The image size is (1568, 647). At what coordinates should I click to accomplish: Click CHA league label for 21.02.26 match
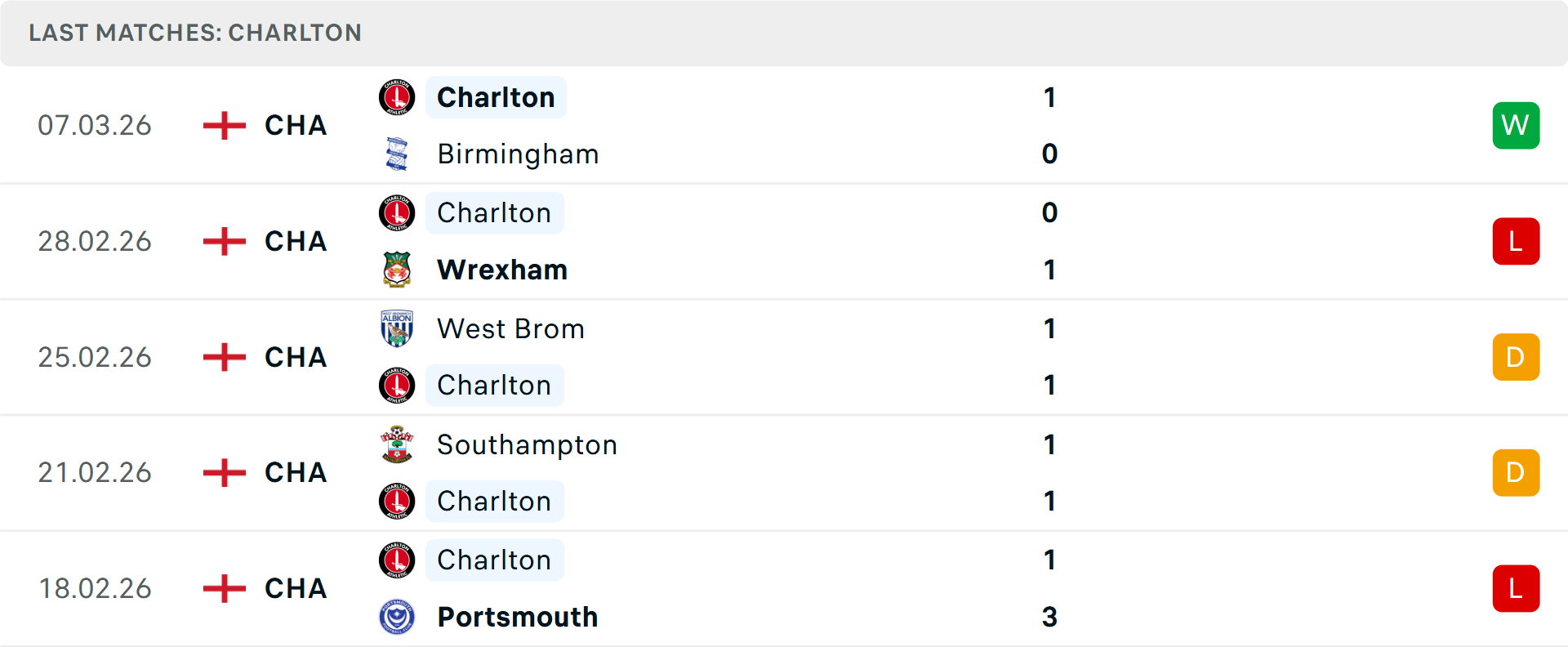[x=296, y=472]
